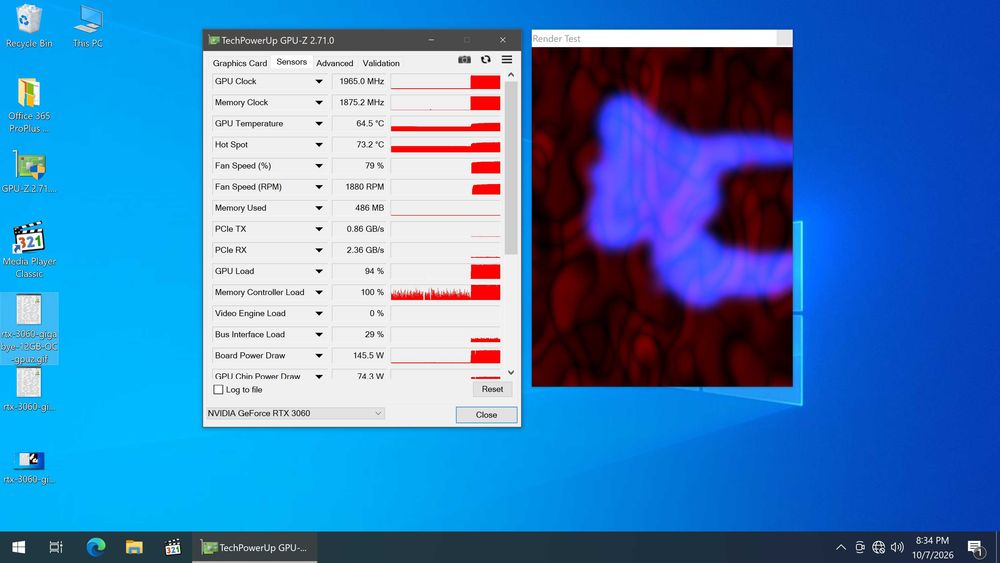Open the GPU Load sensor dropdown

pyautogui.click(x=319, y=271)
